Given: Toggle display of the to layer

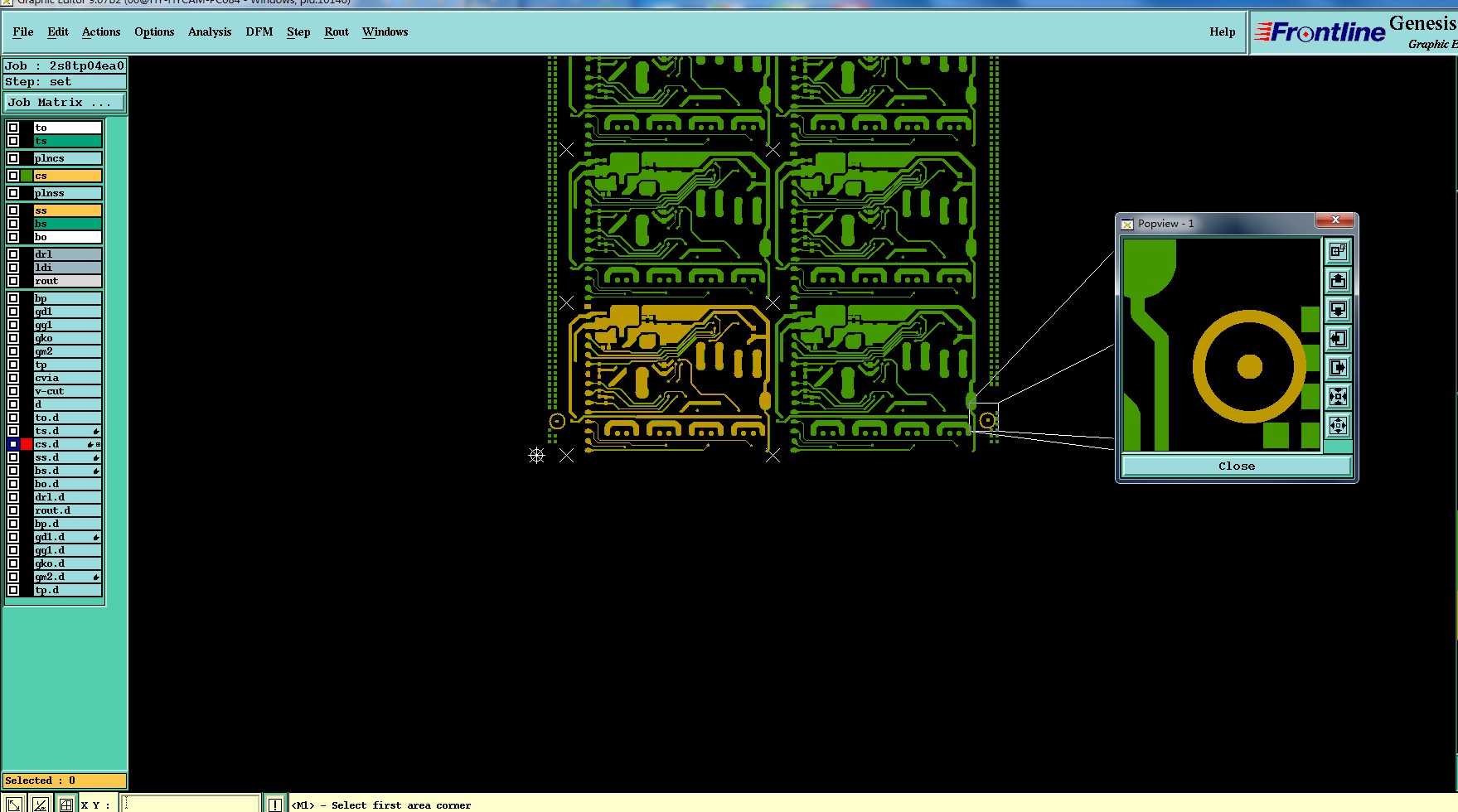Looking at the screenshot, I should pyautogui.click(x=13, y=128).
